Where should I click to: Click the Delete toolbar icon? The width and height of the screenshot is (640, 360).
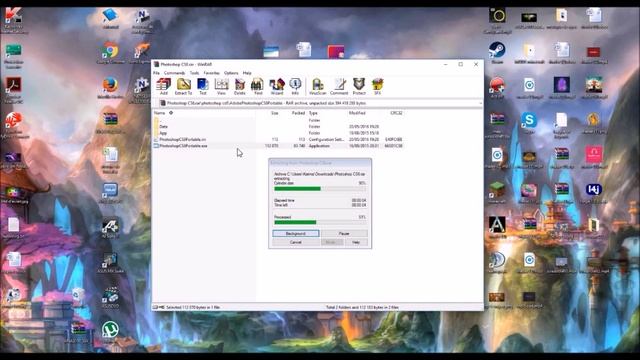240,86
